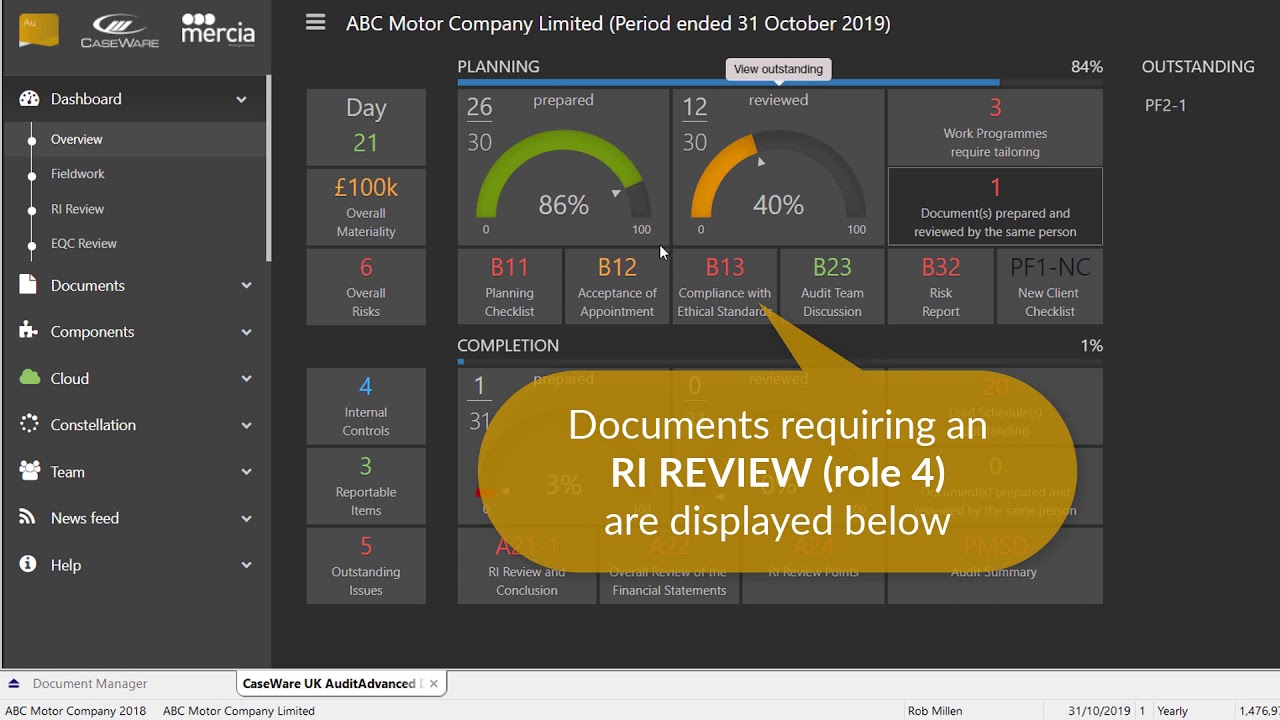
Task: Close the CaseWare UK AuditAdvanced tab
Action: click(433, 684)
